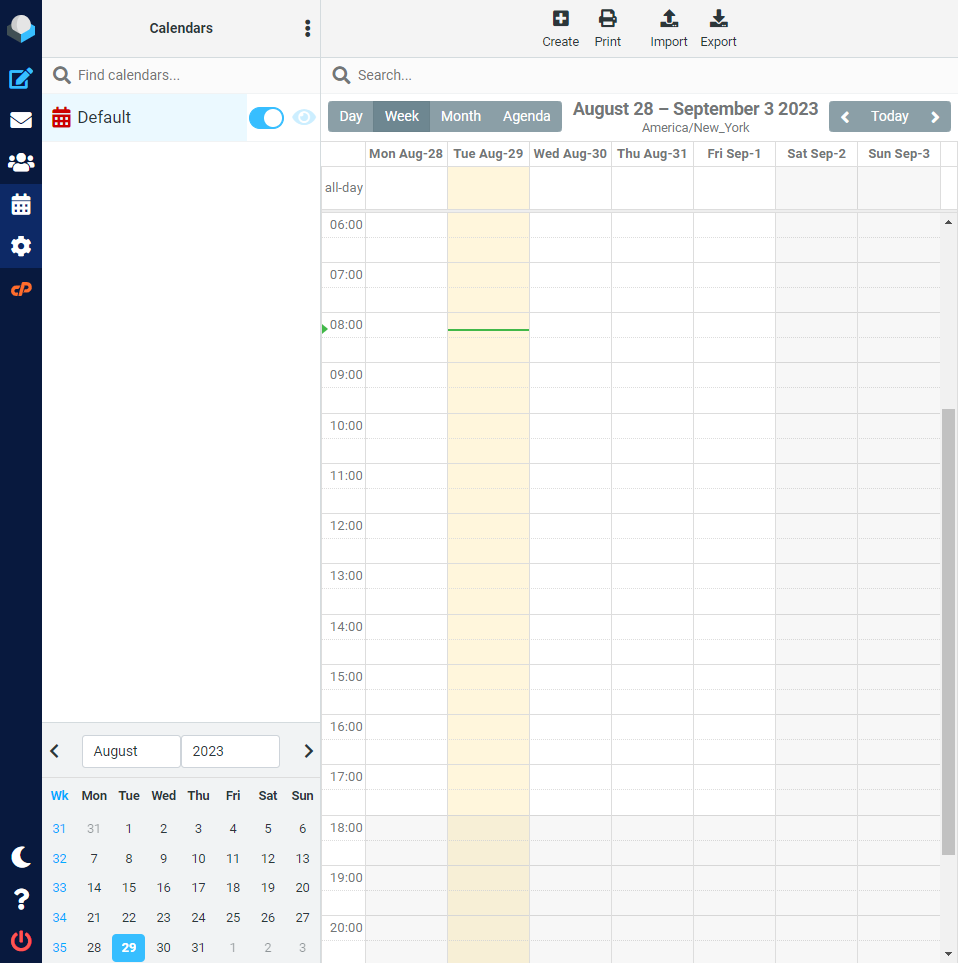Select day 24 in mini calendar
This screenshot has width=958, height=963.
coord(198,918)
